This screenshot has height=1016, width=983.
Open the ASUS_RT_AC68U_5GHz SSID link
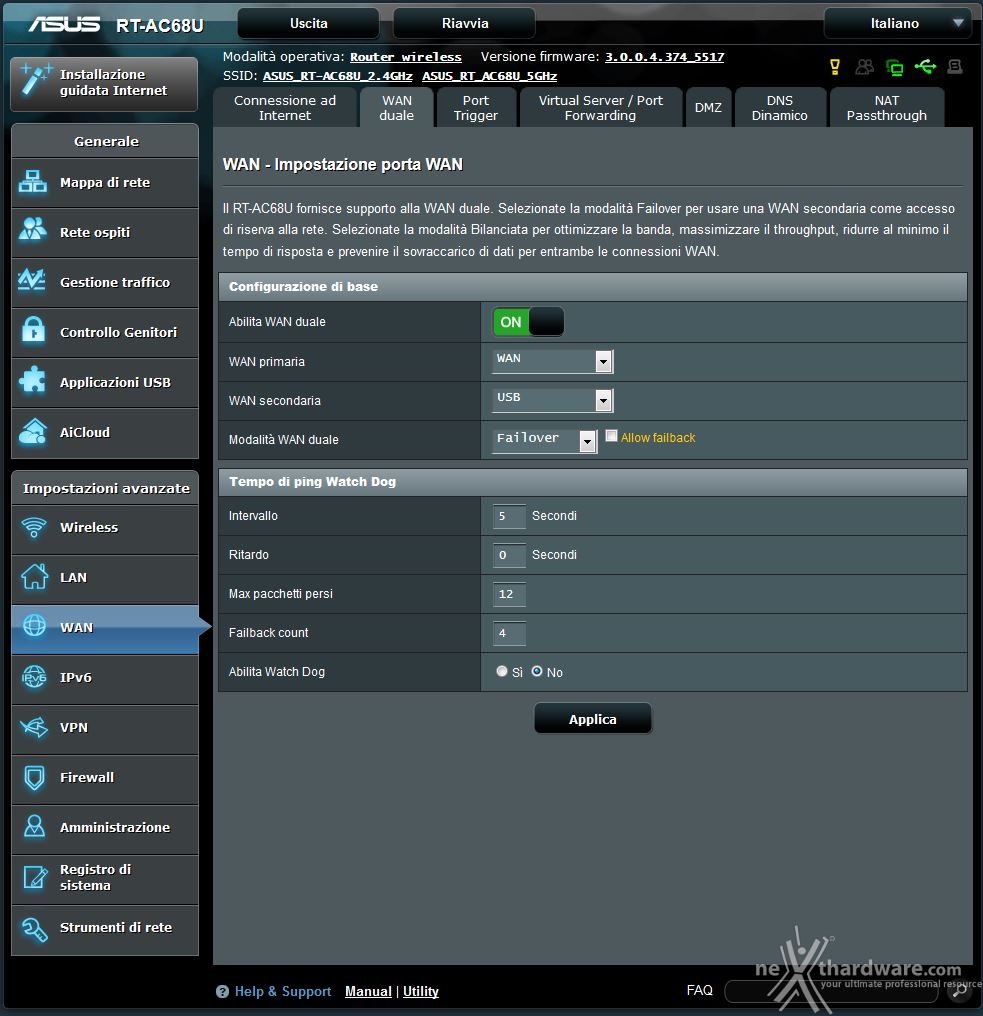pos(490,76)
